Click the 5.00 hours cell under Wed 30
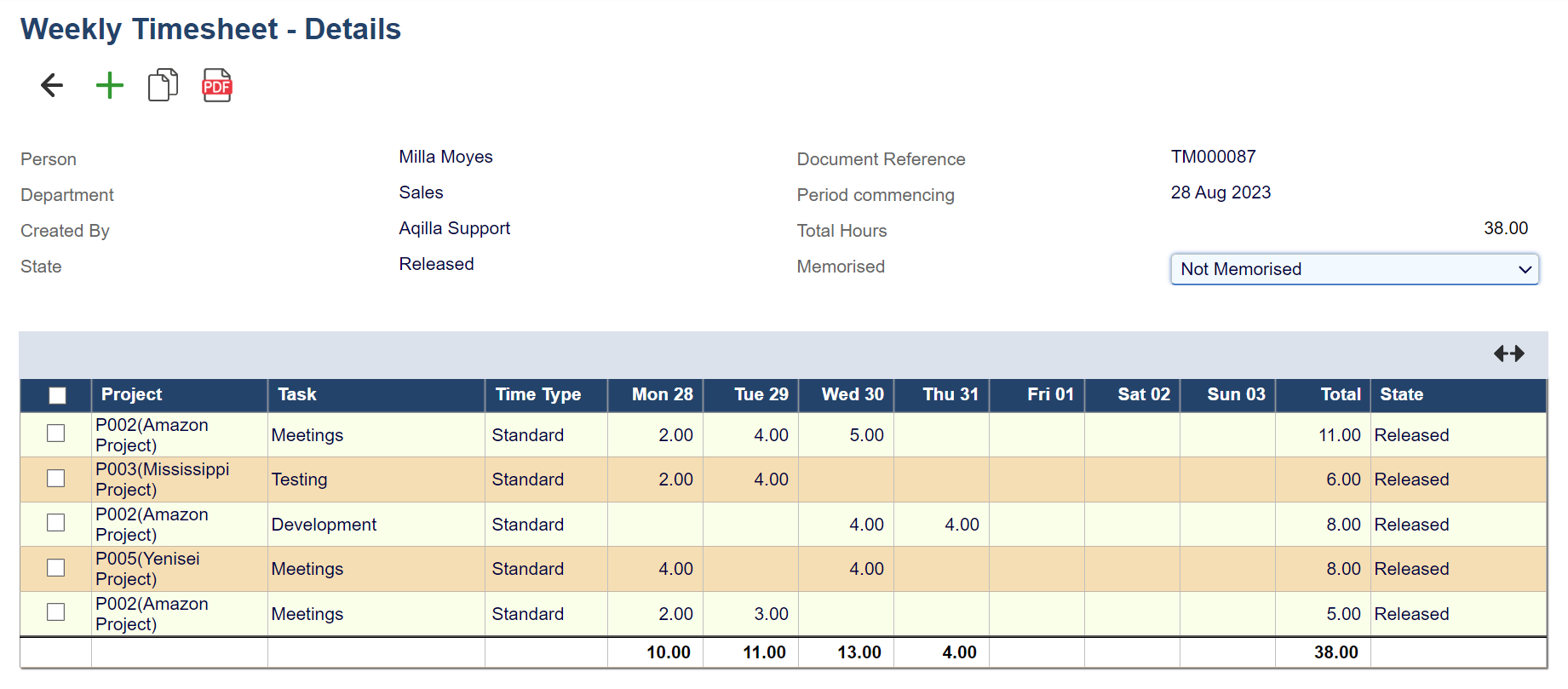Screen dimensions: 1568x689 [x=865, y=435]
